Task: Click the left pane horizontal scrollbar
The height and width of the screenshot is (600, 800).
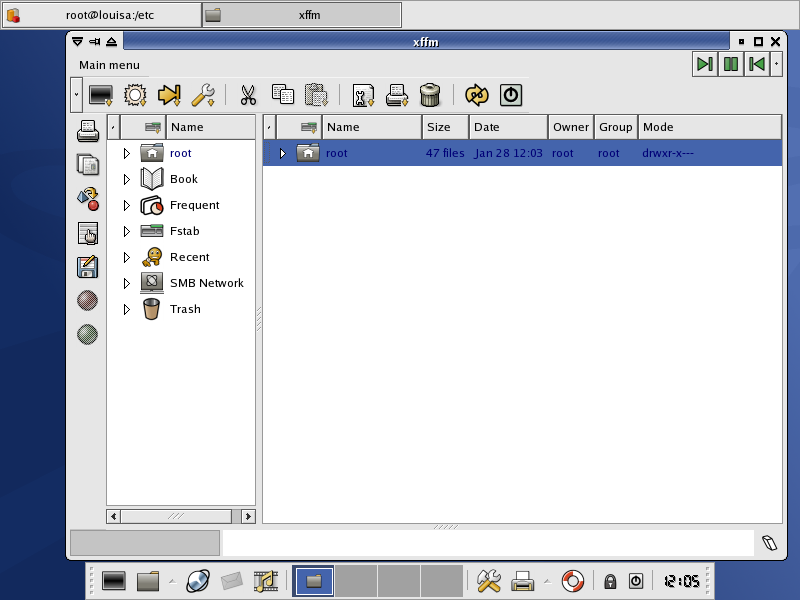Action: pyautogui.click(x=176, y=516)
